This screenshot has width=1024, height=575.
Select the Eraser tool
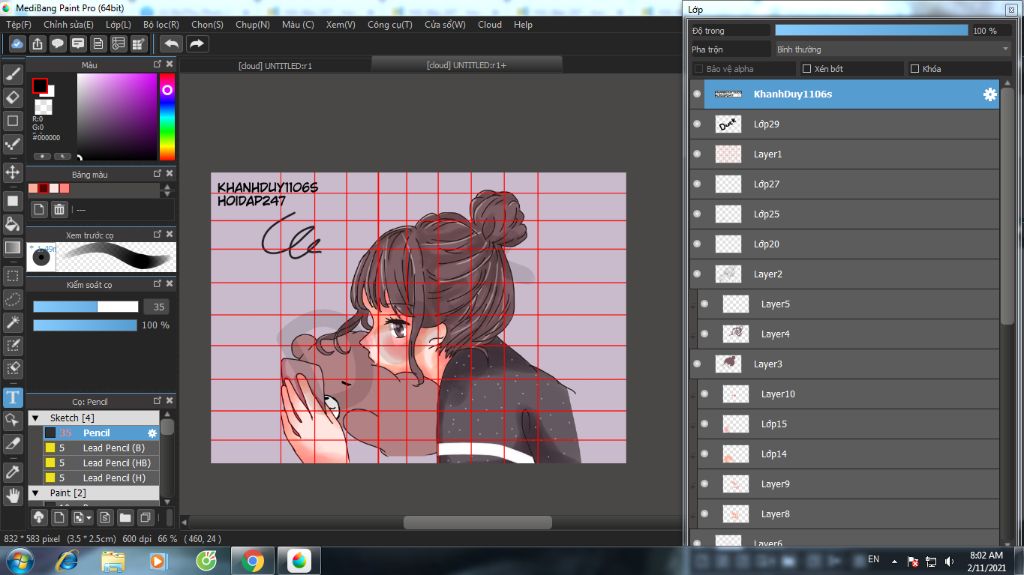pos(12,97)
